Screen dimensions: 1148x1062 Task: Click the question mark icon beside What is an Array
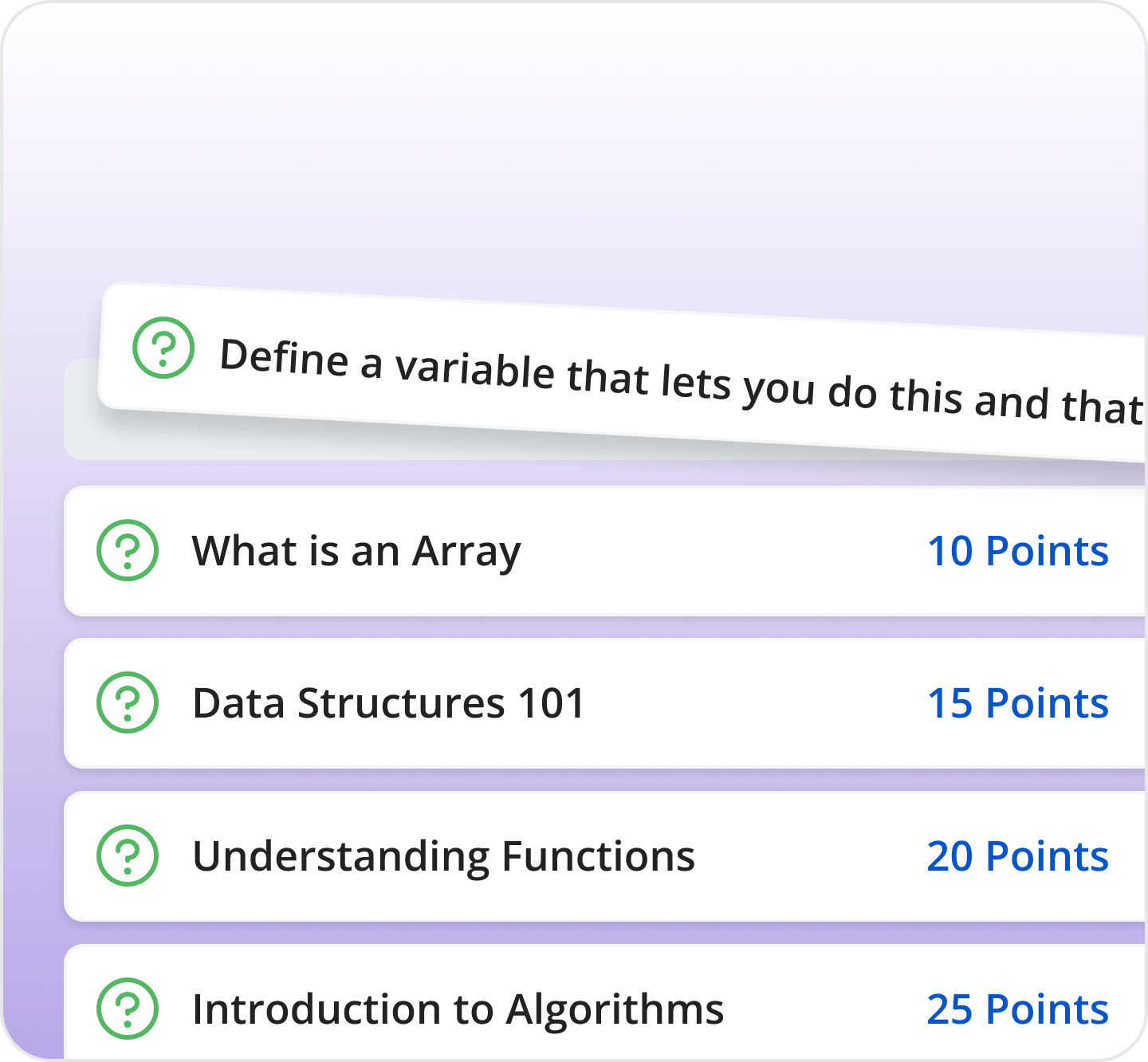(x=130, y=551)
